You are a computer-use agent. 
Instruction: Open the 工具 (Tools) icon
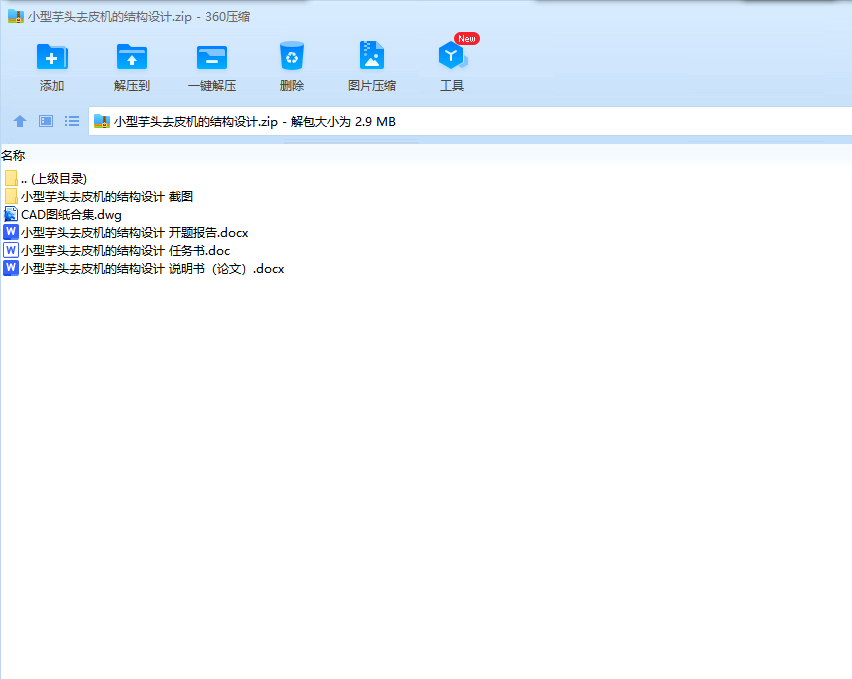click(x=452, y=55)
